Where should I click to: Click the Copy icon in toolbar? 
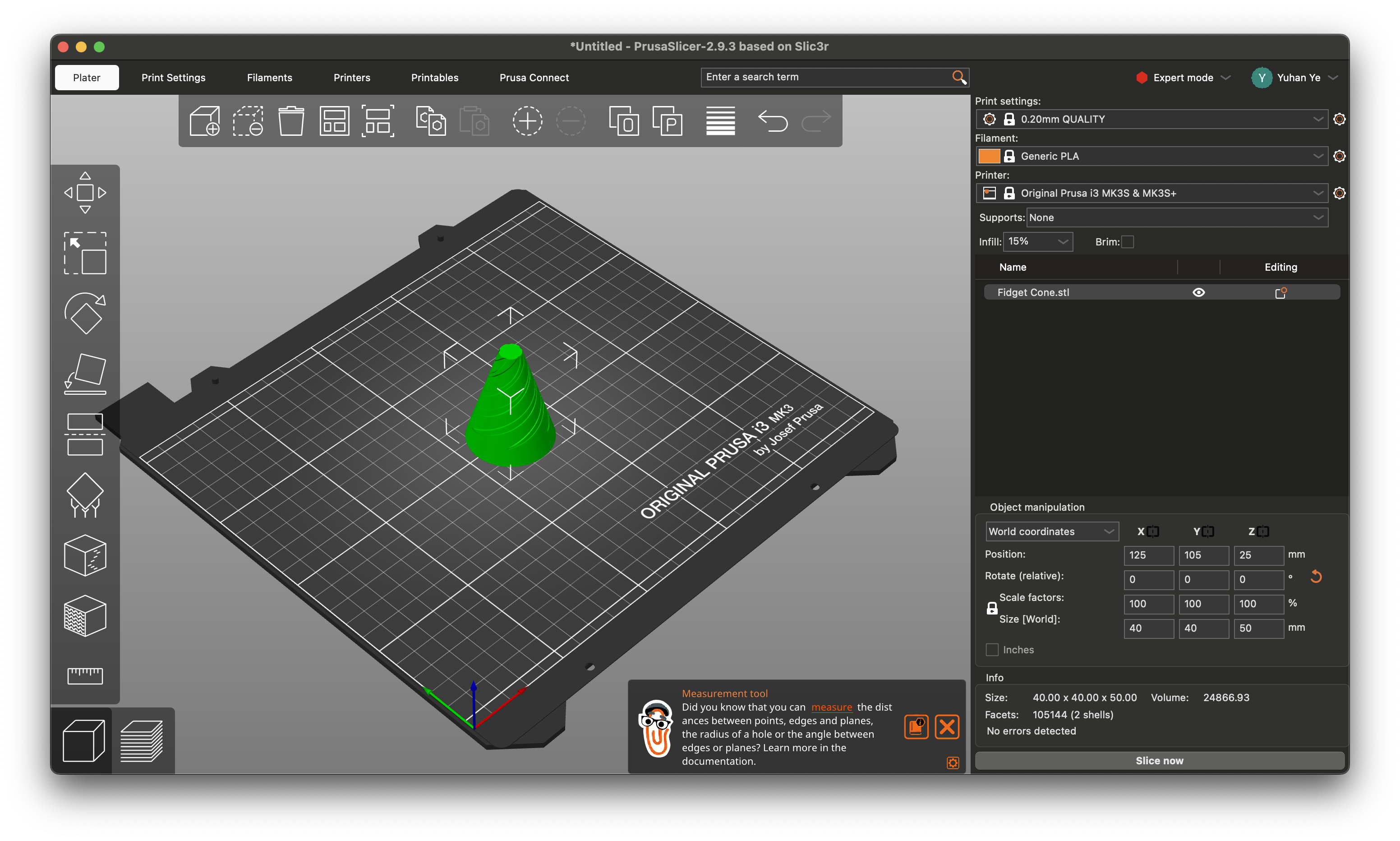point(430,121)
